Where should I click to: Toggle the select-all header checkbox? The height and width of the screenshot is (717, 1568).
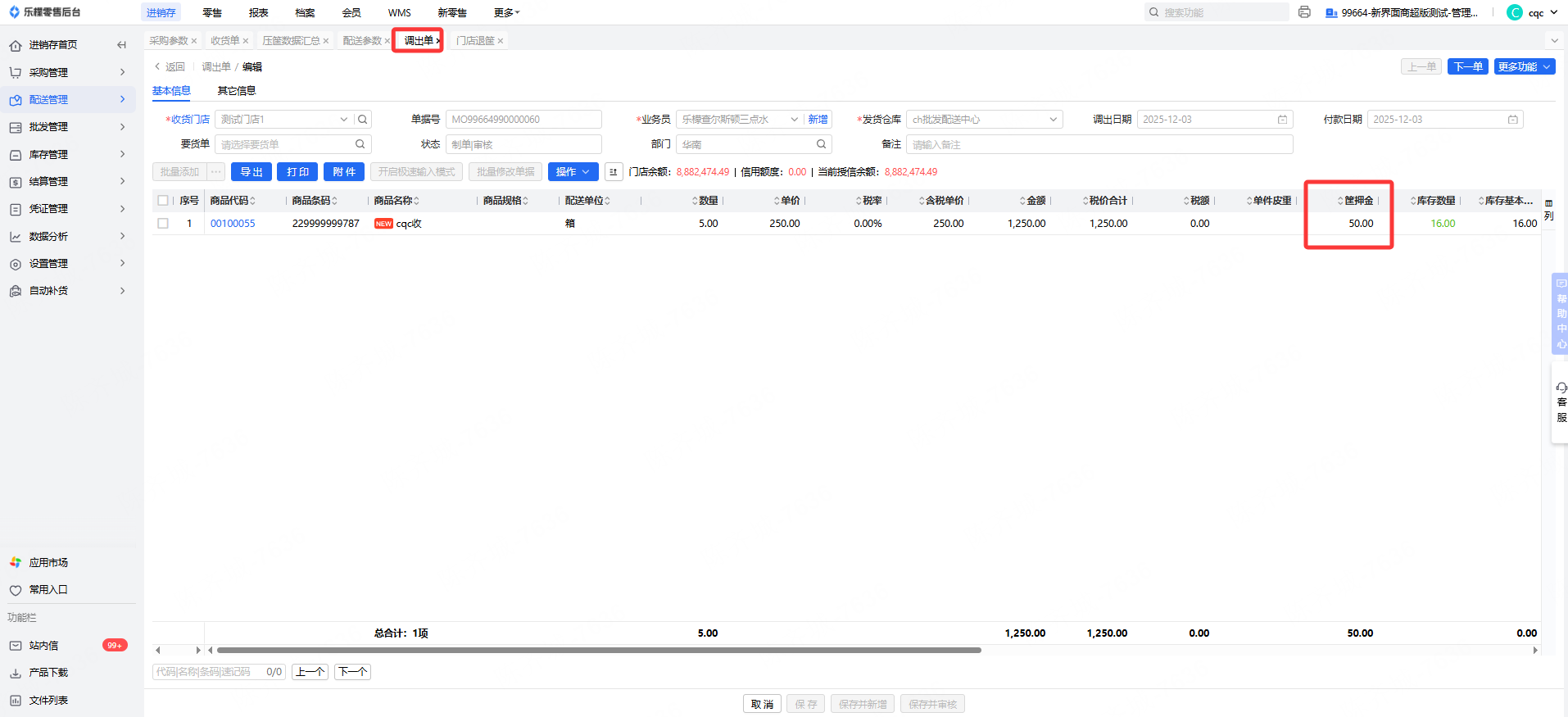click(x=163, y=201)
